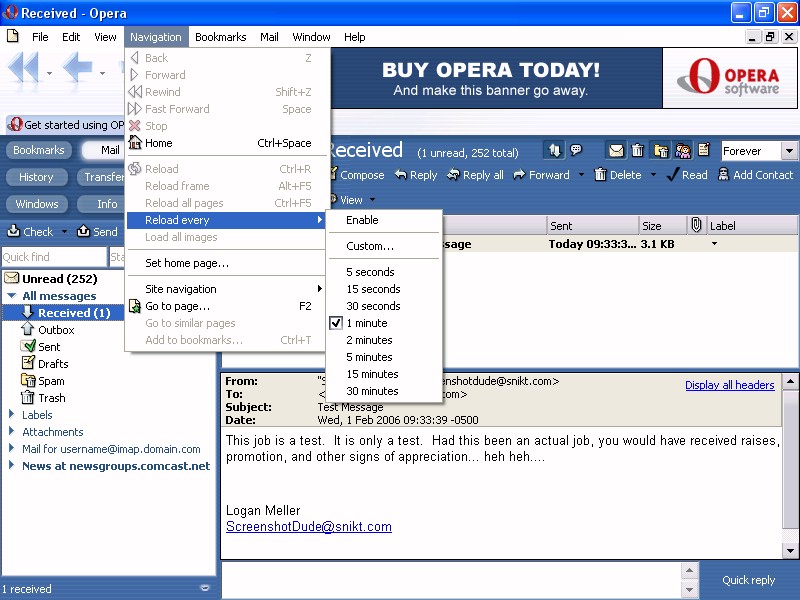This screenshot has height=600, width=800.
Task: Click the paperclip attachment column header
Action: point(696,225)
